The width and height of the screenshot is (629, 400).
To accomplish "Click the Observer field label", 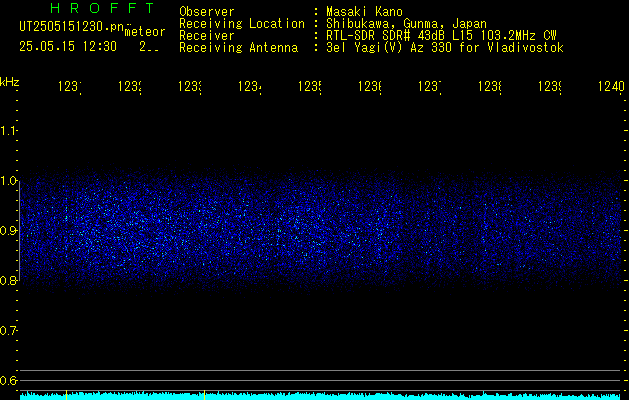I will click(x=207, y=11).
